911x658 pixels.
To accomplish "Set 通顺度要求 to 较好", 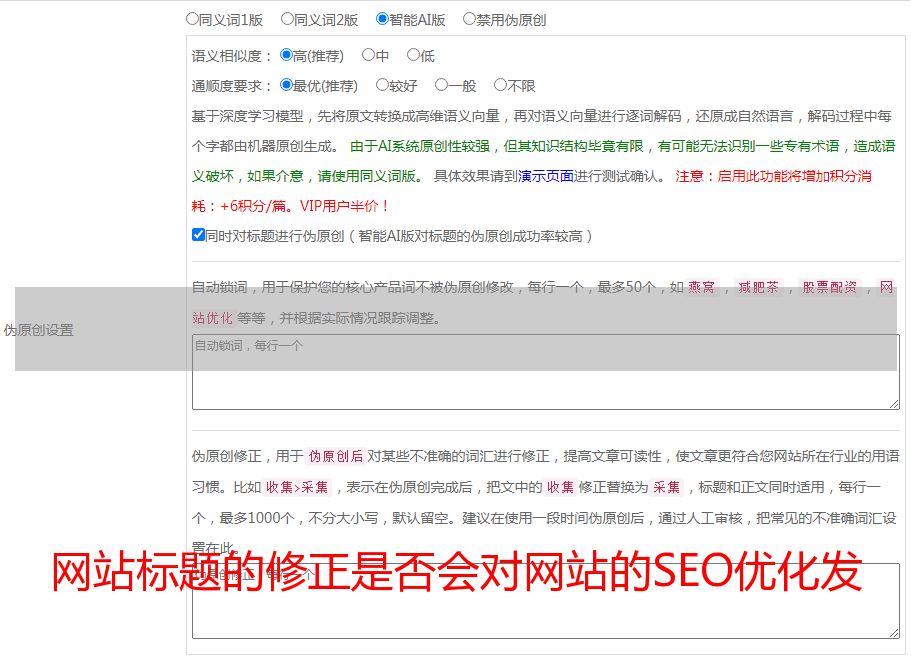I will [x=382, y=85].
